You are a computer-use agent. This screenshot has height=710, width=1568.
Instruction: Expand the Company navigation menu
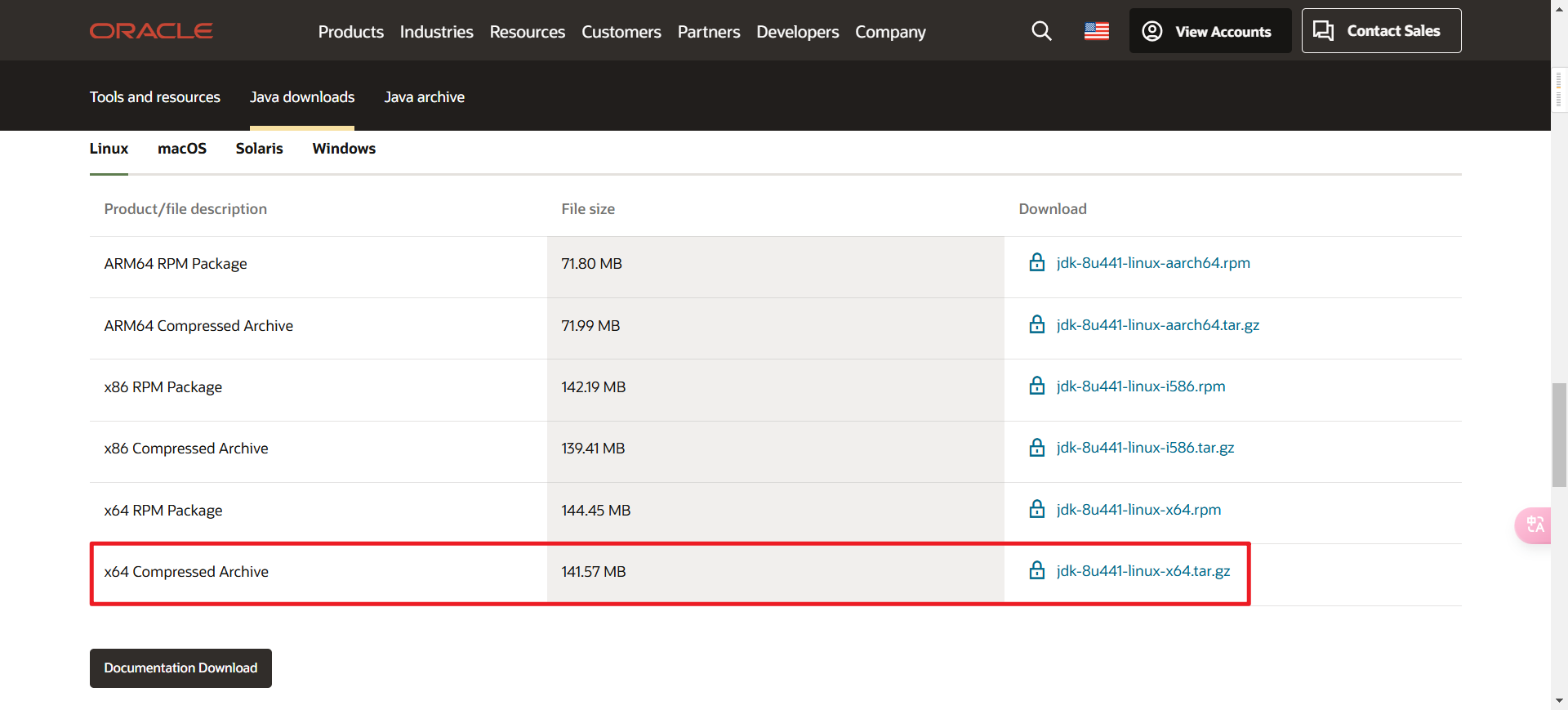click(x=890, y=32)
